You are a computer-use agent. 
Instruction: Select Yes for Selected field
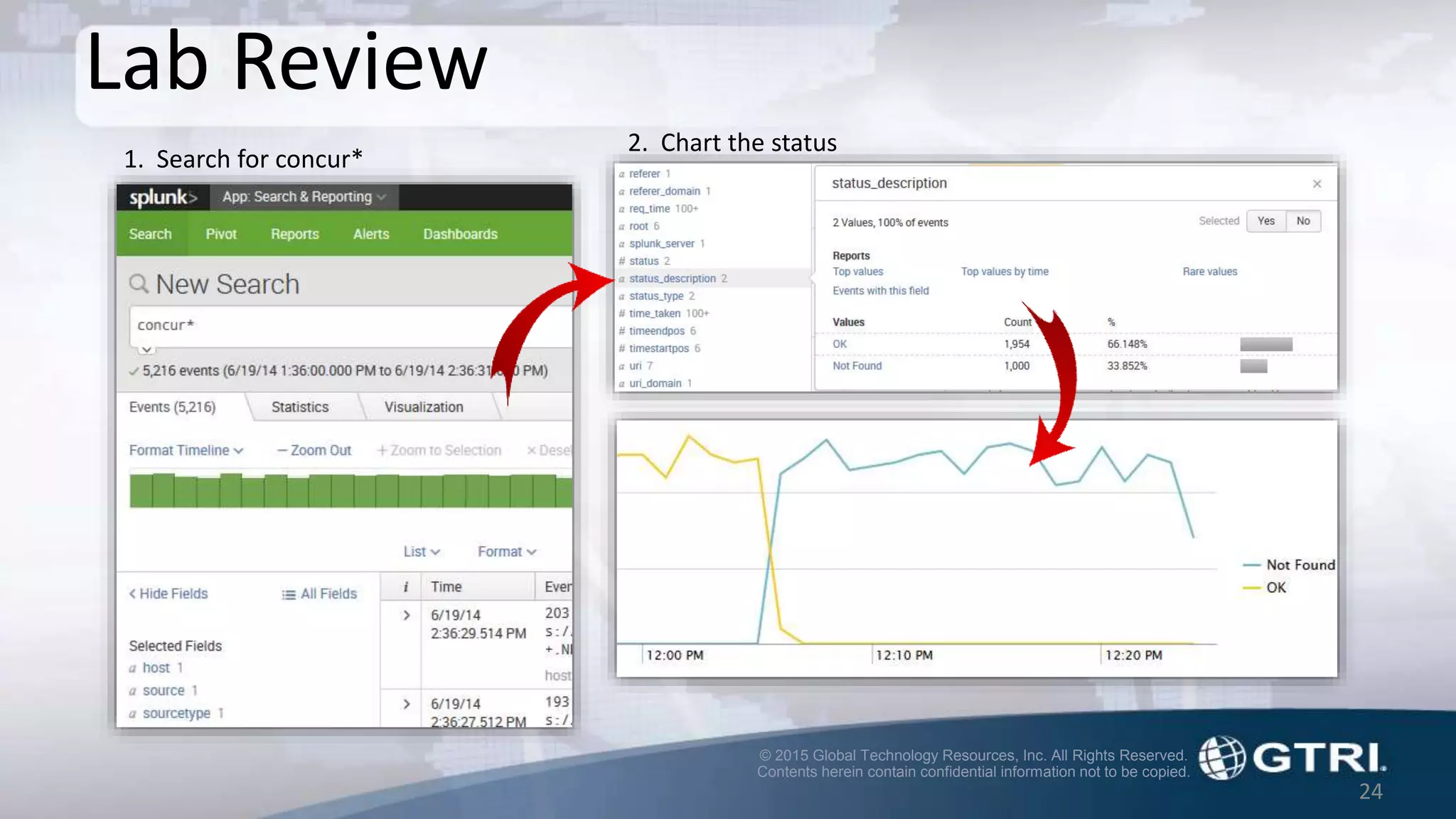(x=1265, y=221)
